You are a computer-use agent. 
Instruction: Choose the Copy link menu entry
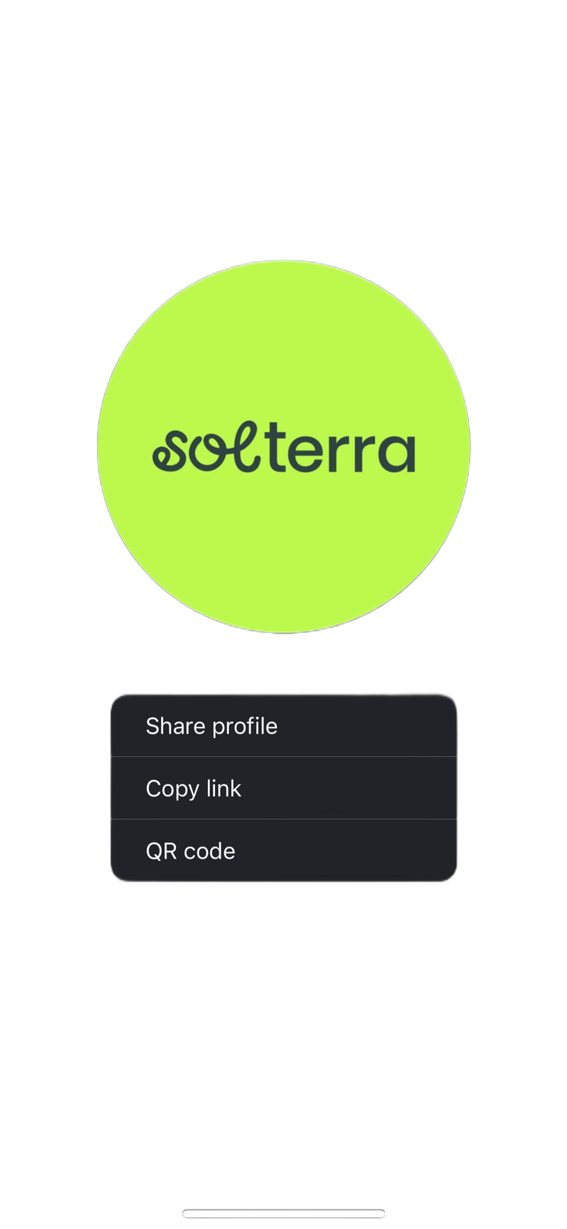coord(283,788)
